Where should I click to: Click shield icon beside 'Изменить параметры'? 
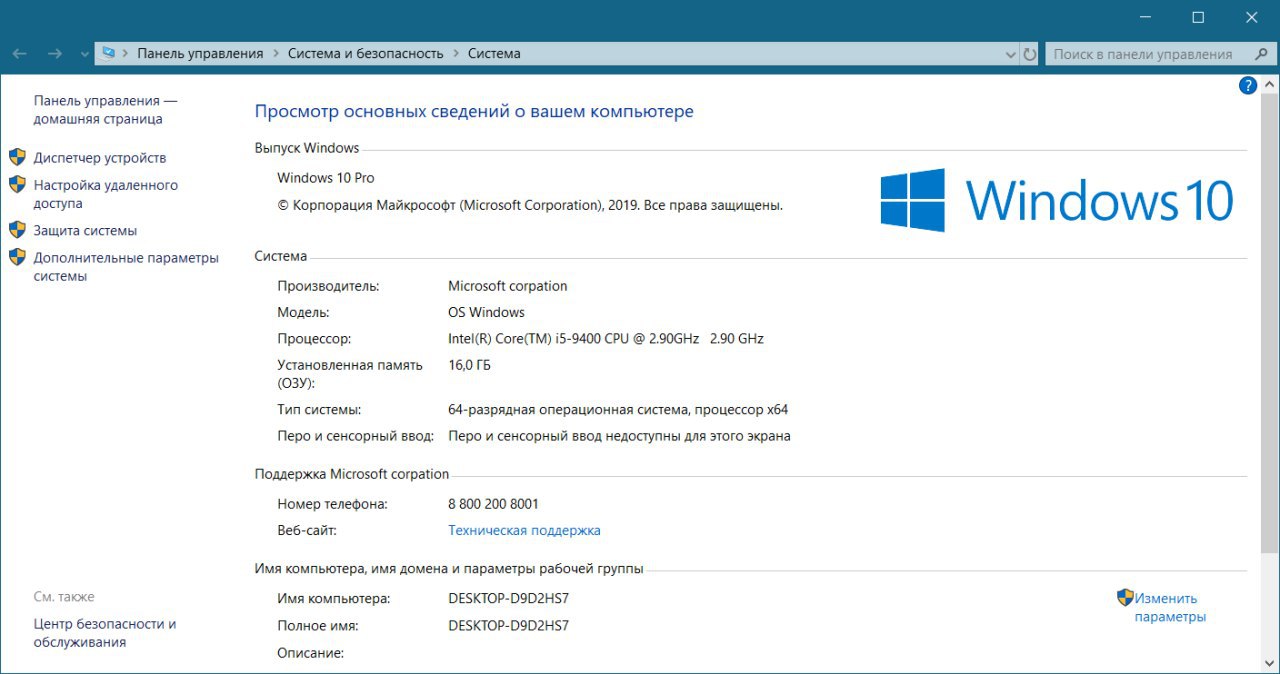point(1125,598)
